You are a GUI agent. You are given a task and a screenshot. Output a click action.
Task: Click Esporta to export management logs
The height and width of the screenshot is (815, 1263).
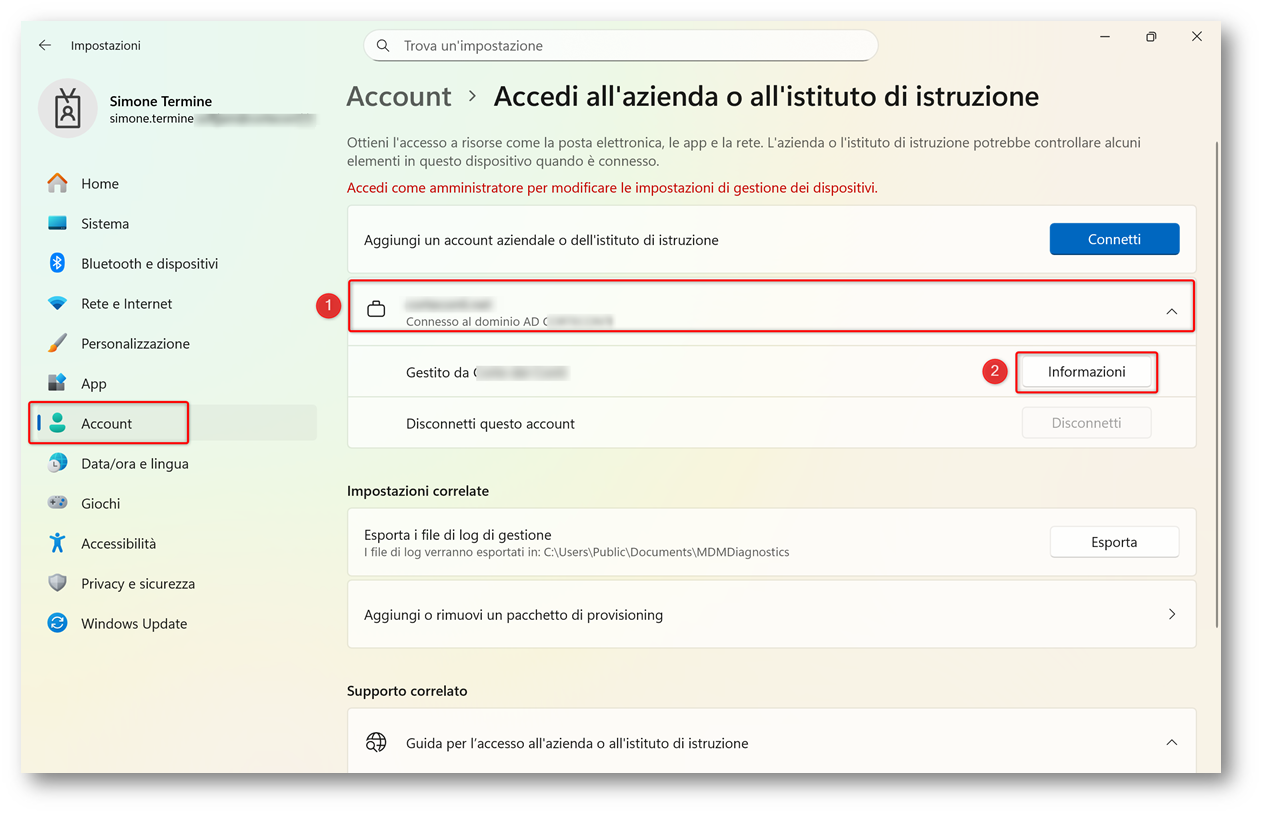[x=1114, y=542]
